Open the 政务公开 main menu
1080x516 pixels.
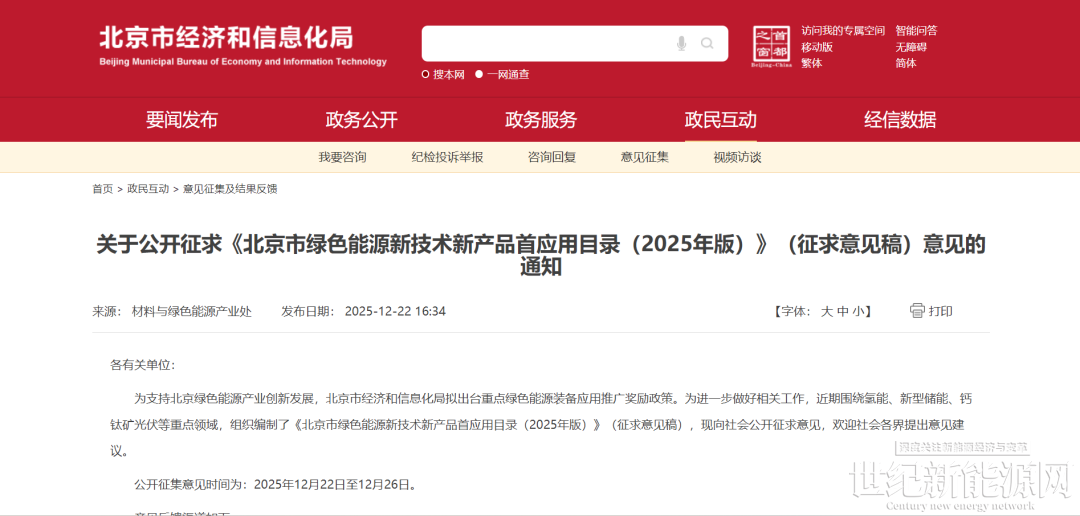(361, 120)
